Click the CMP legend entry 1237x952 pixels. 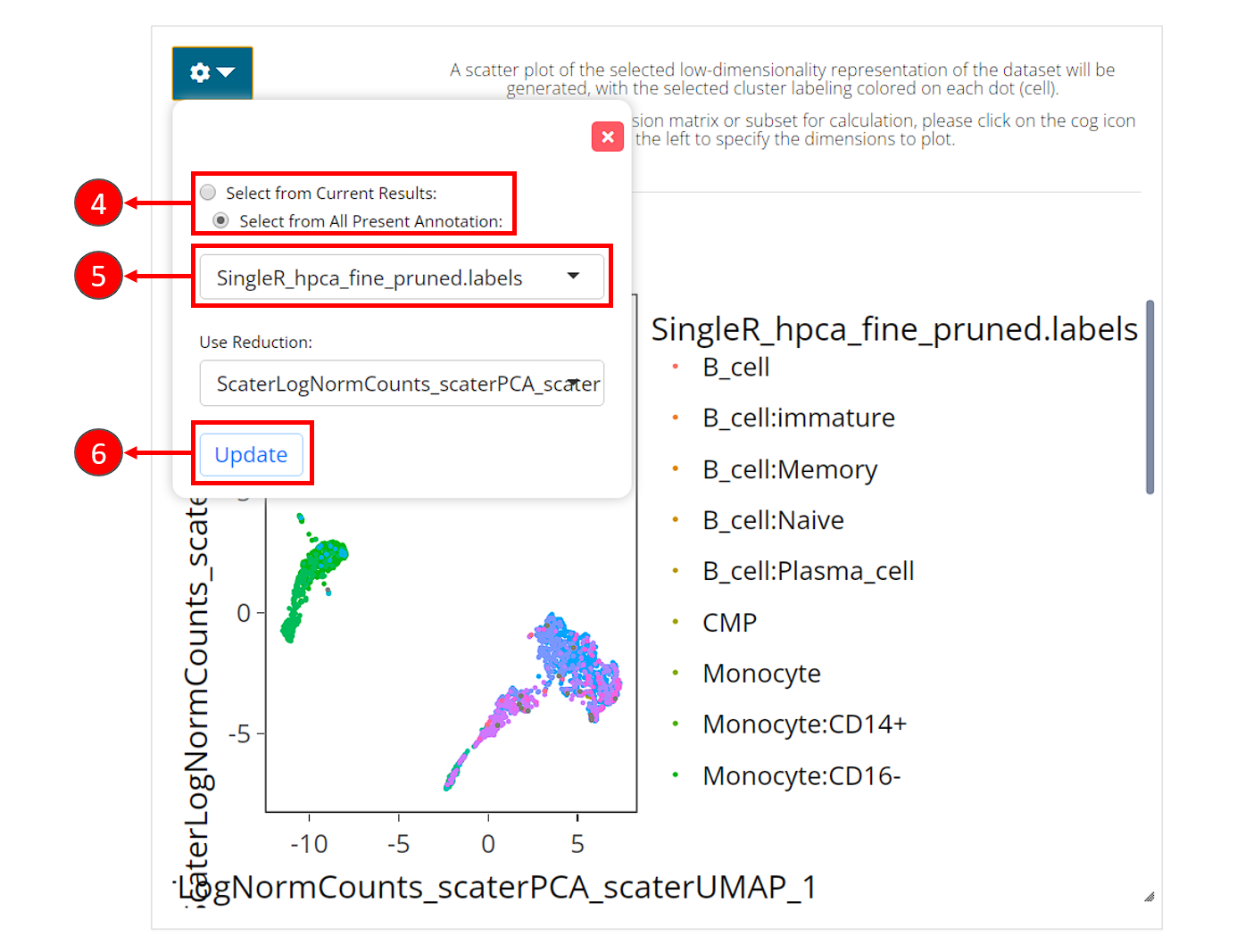click(729, 623)
